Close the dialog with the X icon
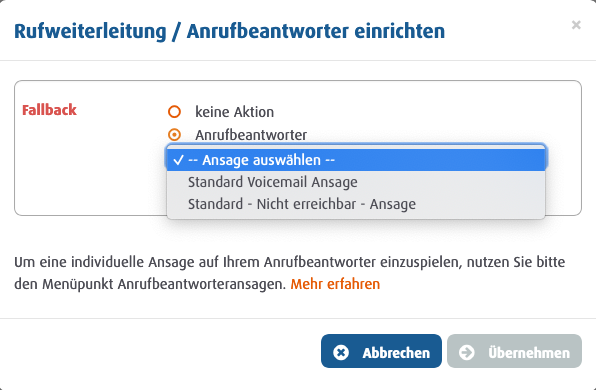 [x=576, y=25]
